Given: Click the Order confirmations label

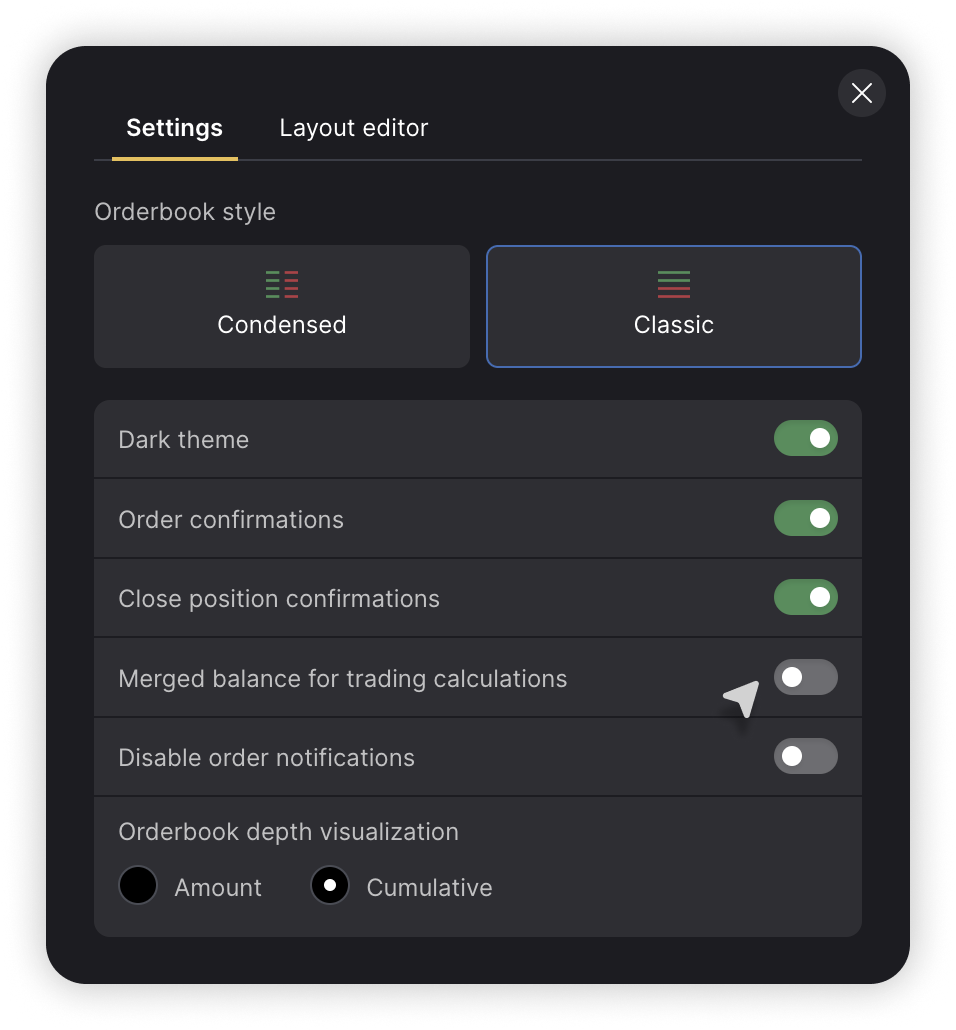Looking at the screenshot, I should pyautogui.click(x=231, y=520).
